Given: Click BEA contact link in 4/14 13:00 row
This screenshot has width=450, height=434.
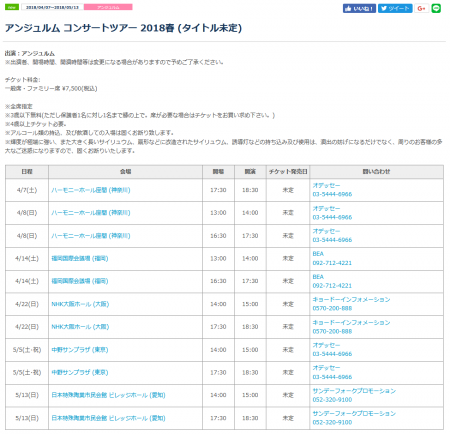Looking at the screenshot, I should pos(318,254).
